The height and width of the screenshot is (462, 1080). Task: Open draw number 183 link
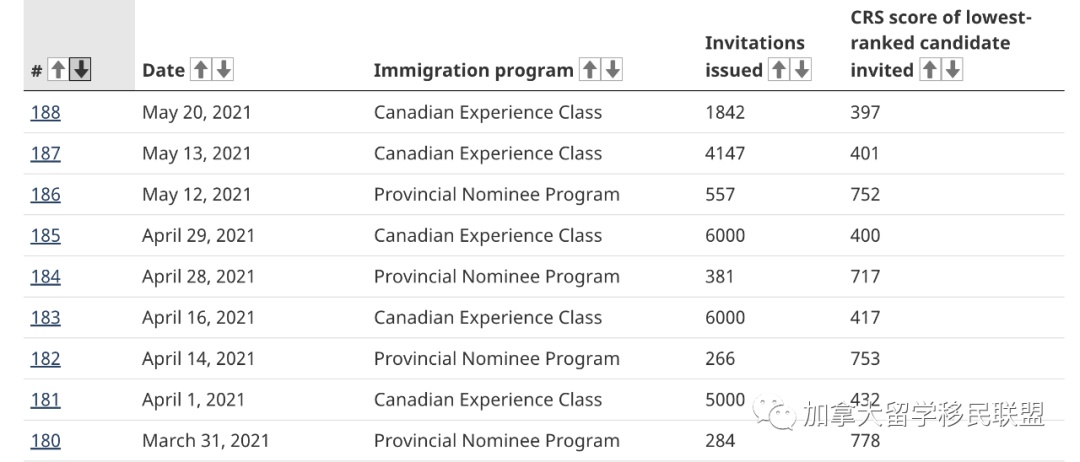tap(45, 317)
